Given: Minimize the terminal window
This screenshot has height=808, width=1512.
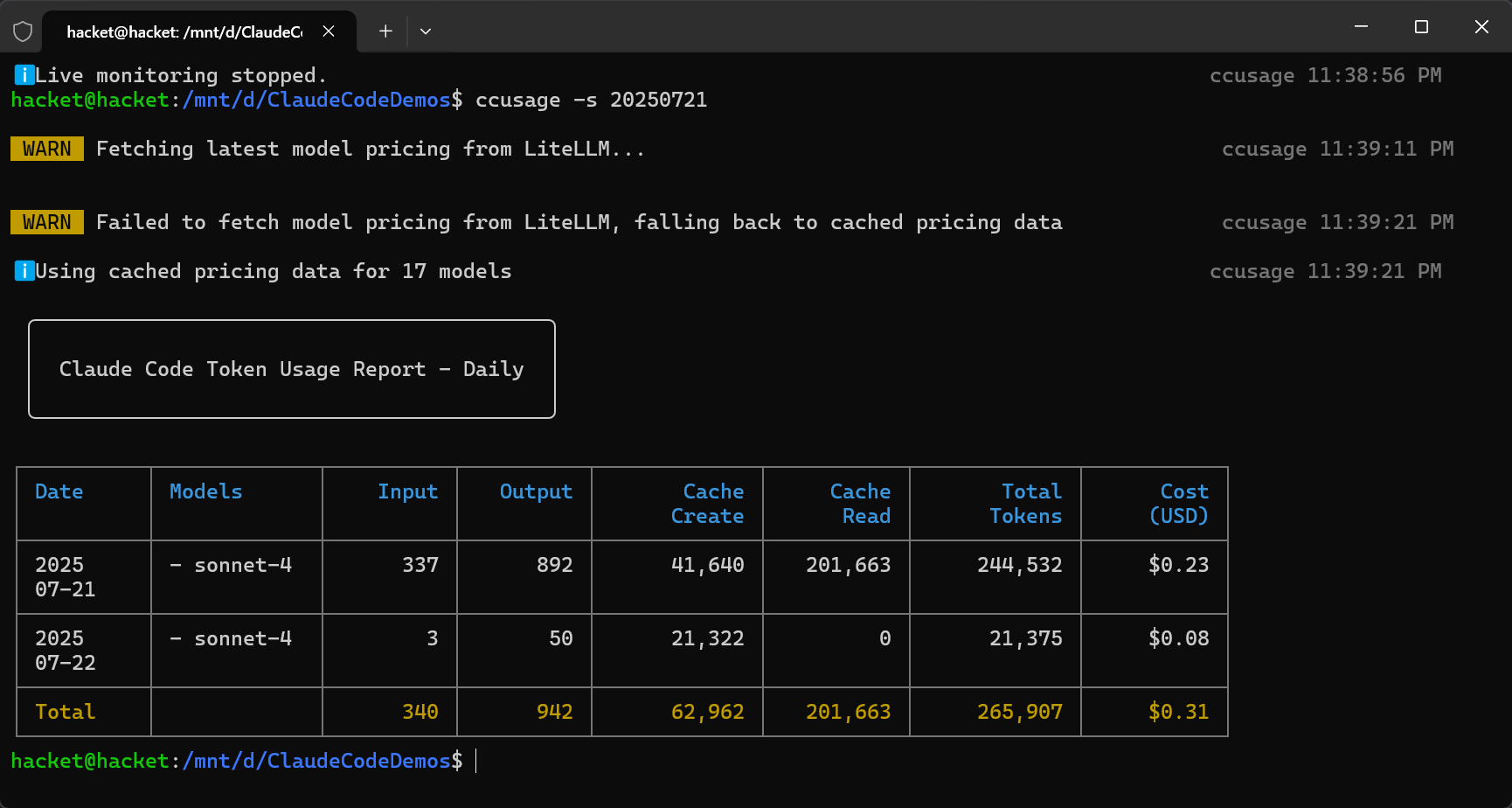Looking at the screenshot, I should [1361, 27].
